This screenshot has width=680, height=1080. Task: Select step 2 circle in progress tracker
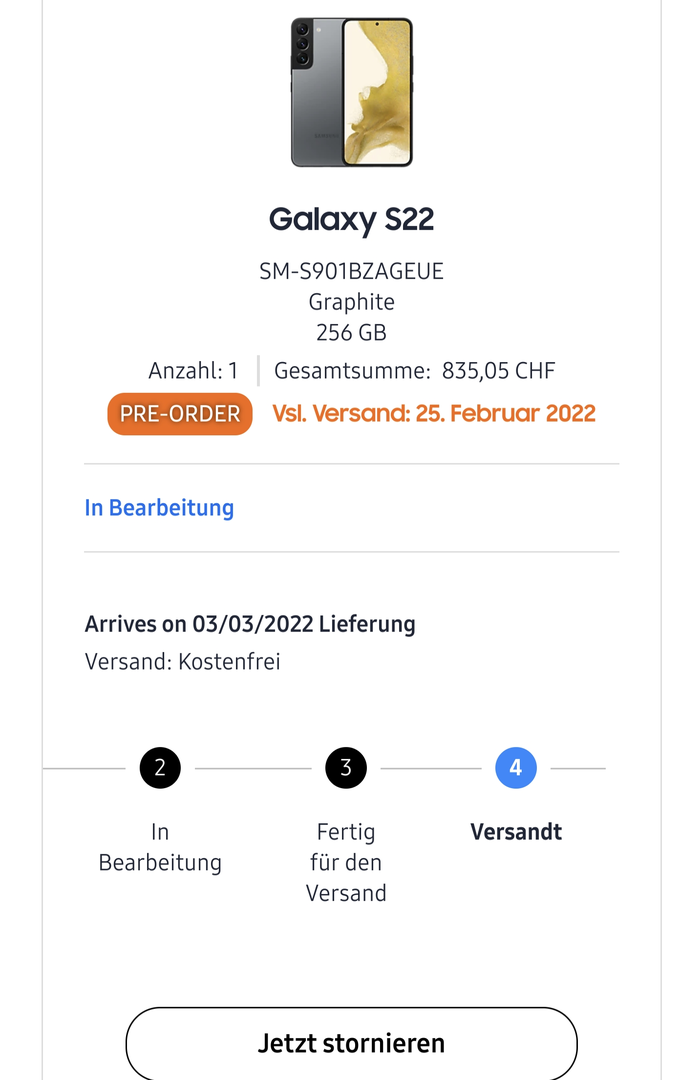click(x=160, y=768)
